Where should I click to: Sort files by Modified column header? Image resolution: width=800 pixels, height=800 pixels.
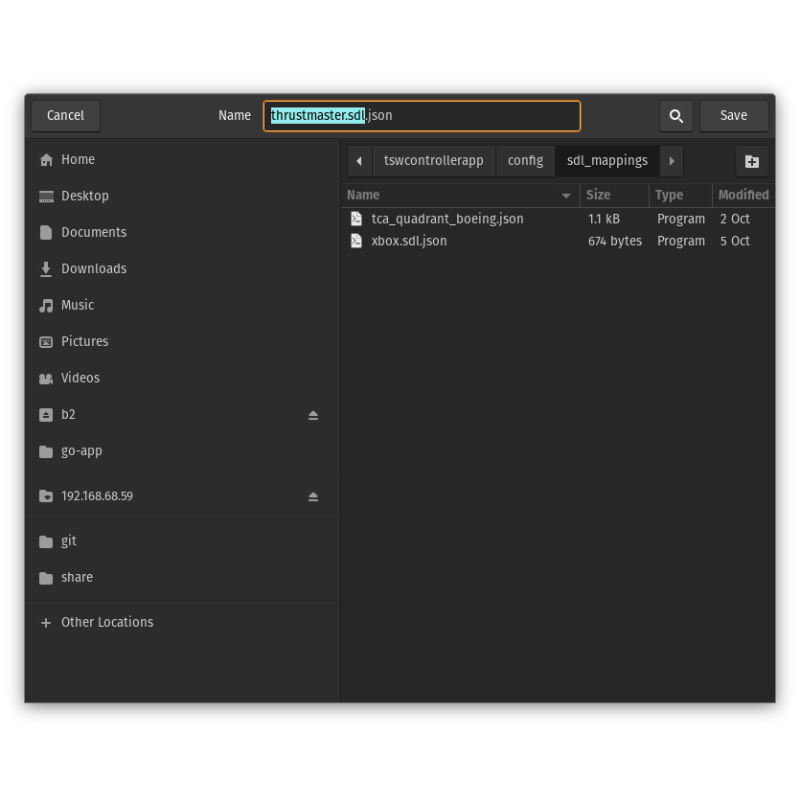(743, 195)
